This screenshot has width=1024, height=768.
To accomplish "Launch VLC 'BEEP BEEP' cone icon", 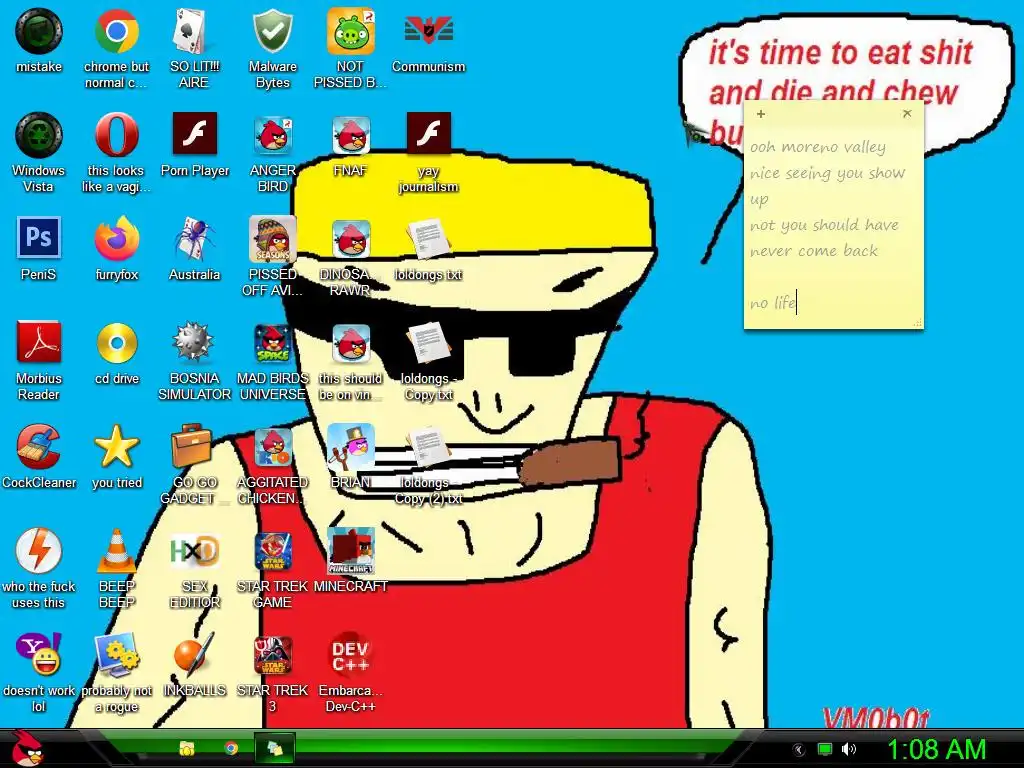I will (x=116, y=551).
